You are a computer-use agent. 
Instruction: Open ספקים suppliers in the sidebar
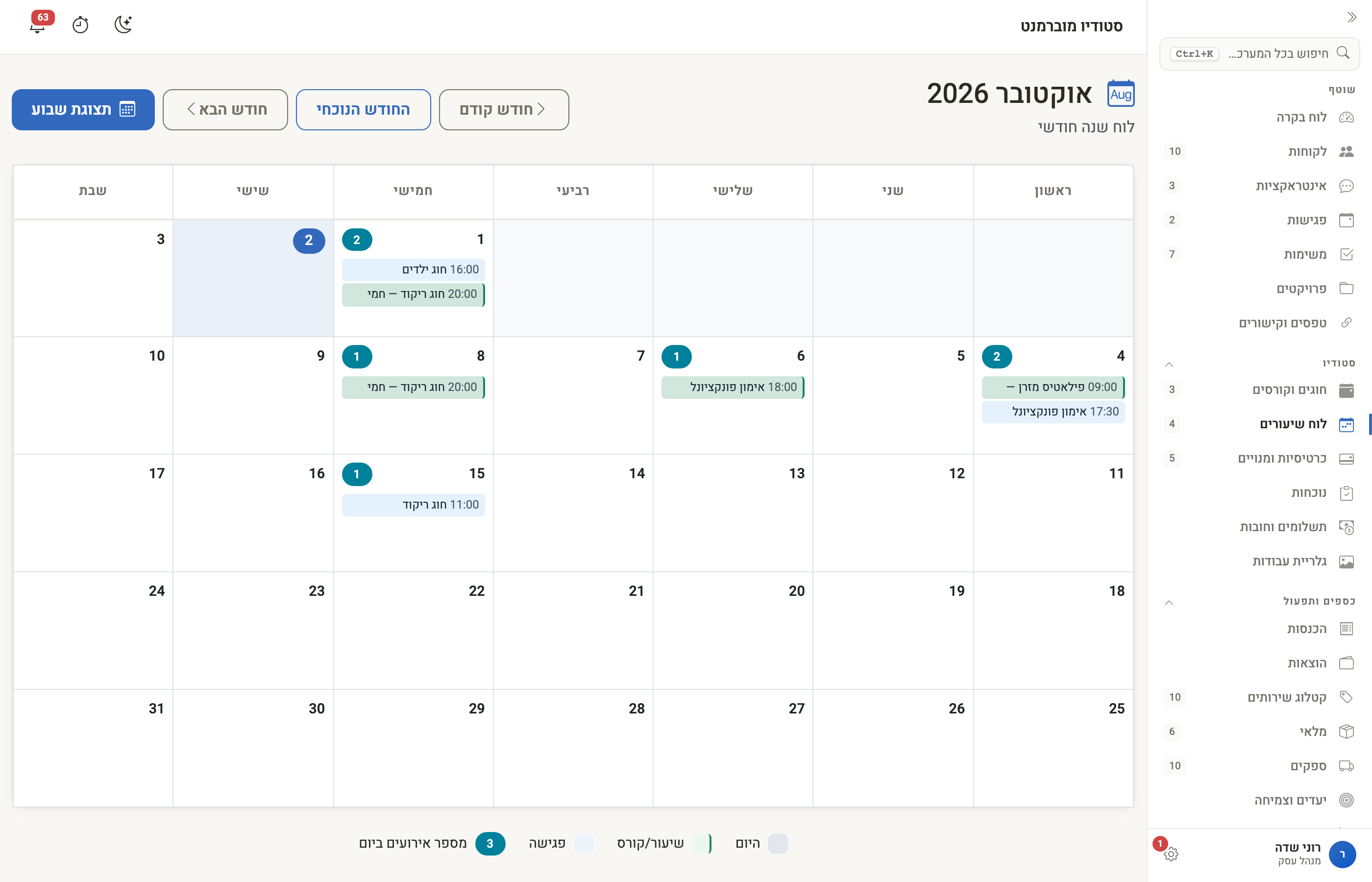[x=1259, y=766]
